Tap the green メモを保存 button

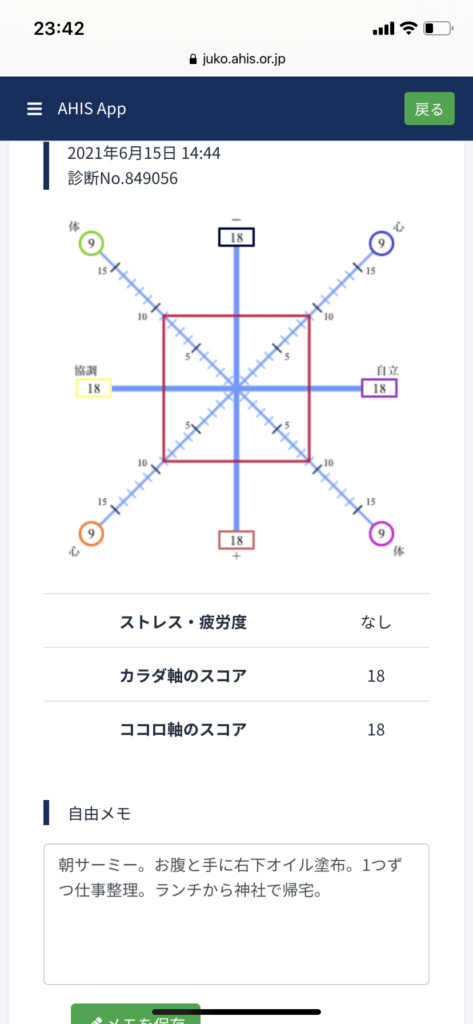point(135,1014)
